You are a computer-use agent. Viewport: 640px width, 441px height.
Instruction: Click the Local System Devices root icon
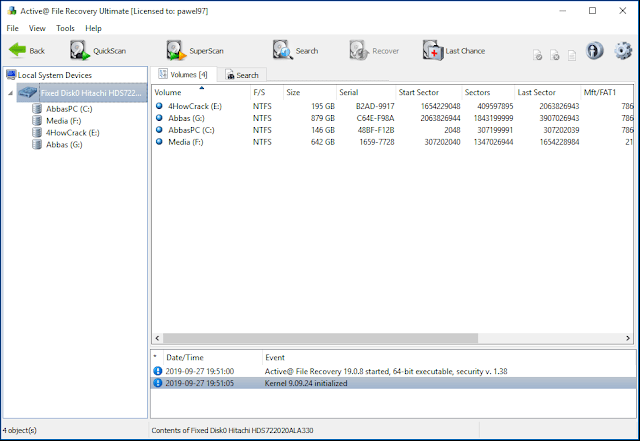pos(11,75)
